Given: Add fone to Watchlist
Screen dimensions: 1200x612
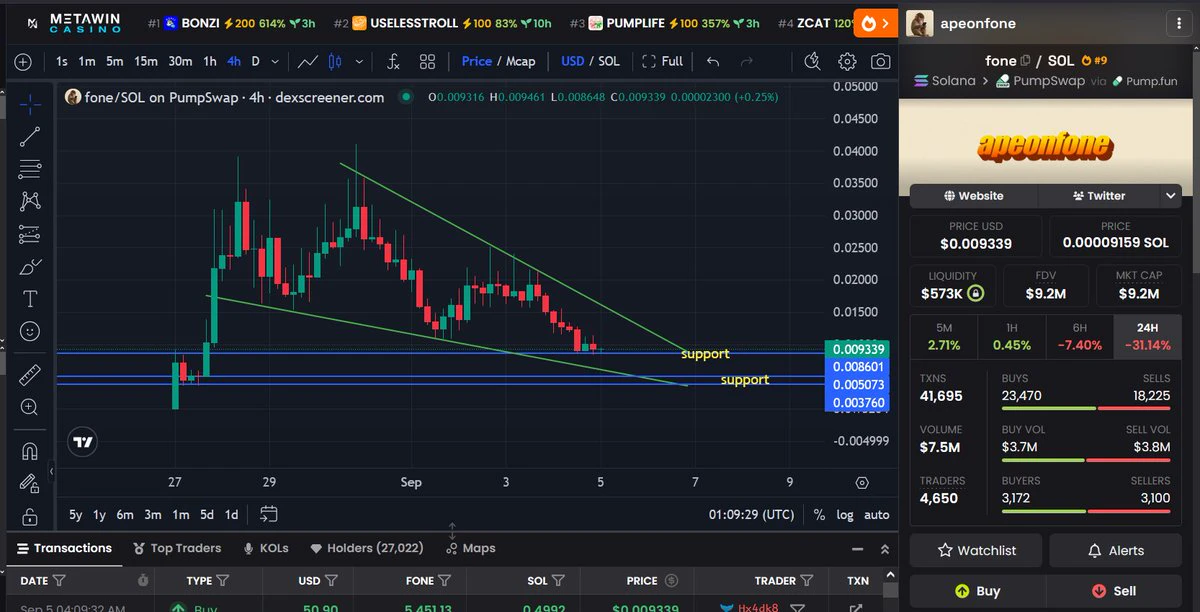Looking at the screenshot, I should point(976,550).
